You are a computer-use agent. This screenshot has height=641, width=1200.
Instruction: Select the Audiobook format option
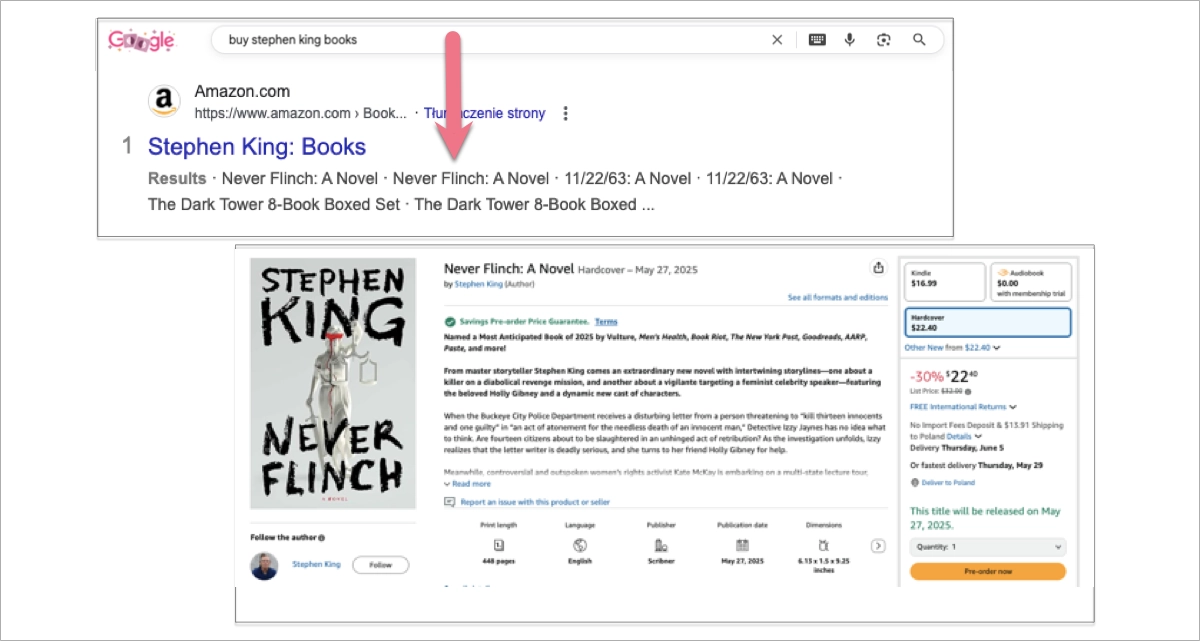1034,282
